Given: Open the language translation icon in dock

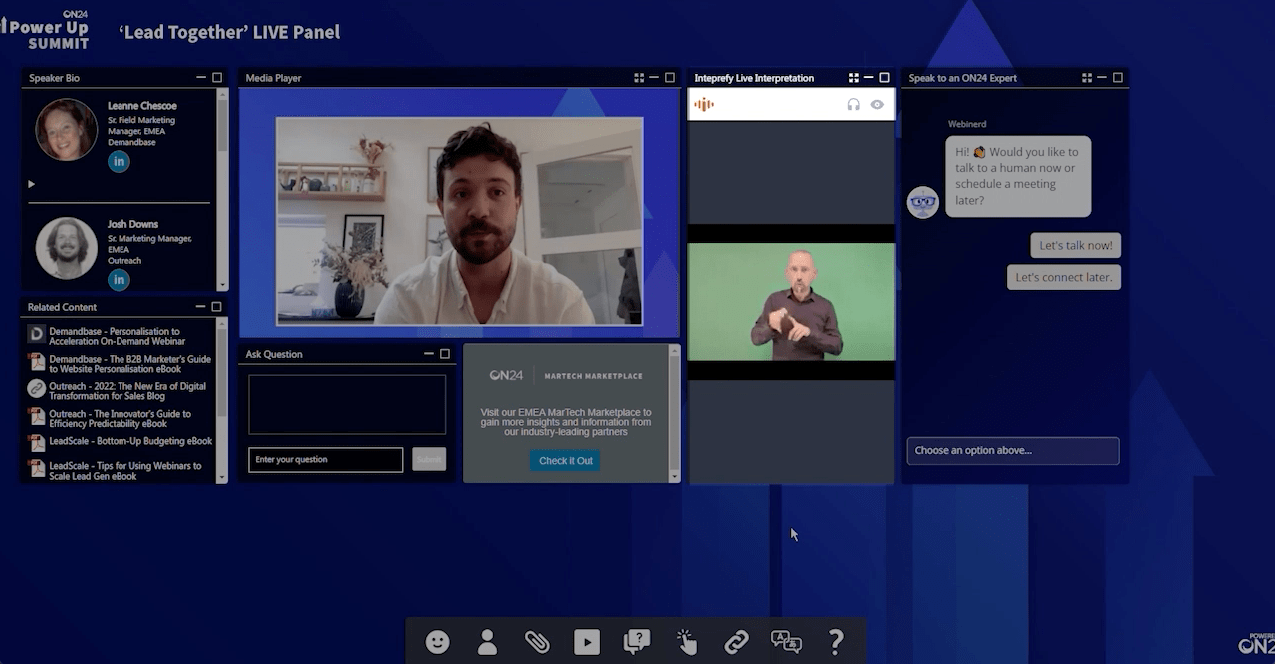Looking at the screenshot, I should 787,642.
